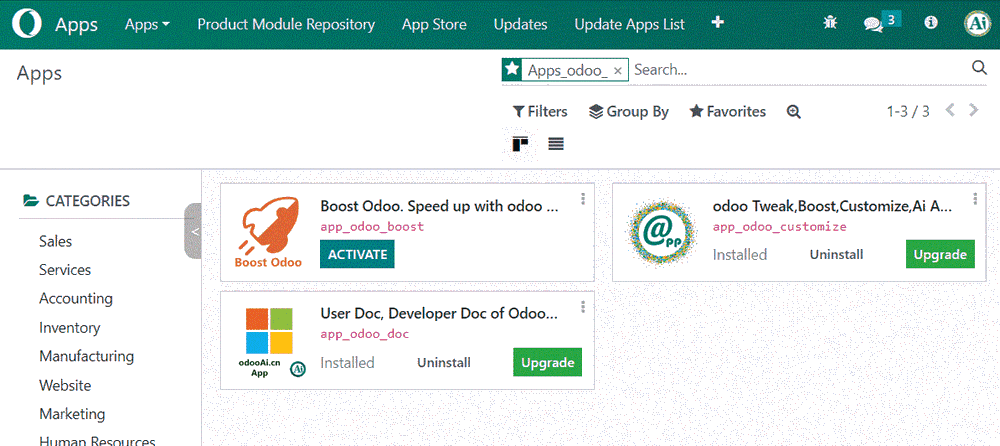The image size is (1000, 446).
Task: Open the Favorites dropdown
Action: tap(727, 112)
